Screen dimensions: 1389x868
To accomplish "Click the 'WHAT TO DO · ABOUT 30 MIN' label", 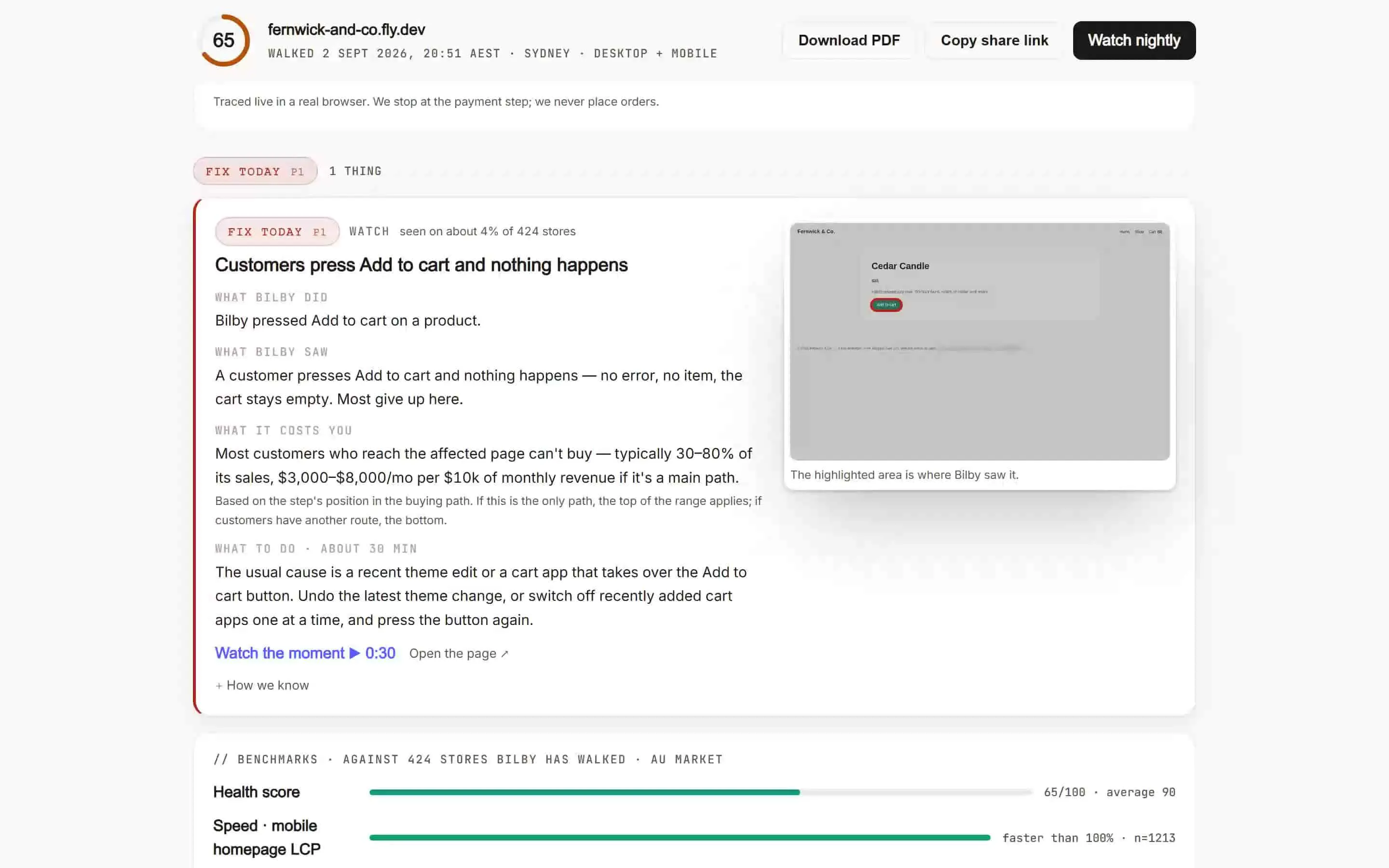I will (x=316, y=549).
